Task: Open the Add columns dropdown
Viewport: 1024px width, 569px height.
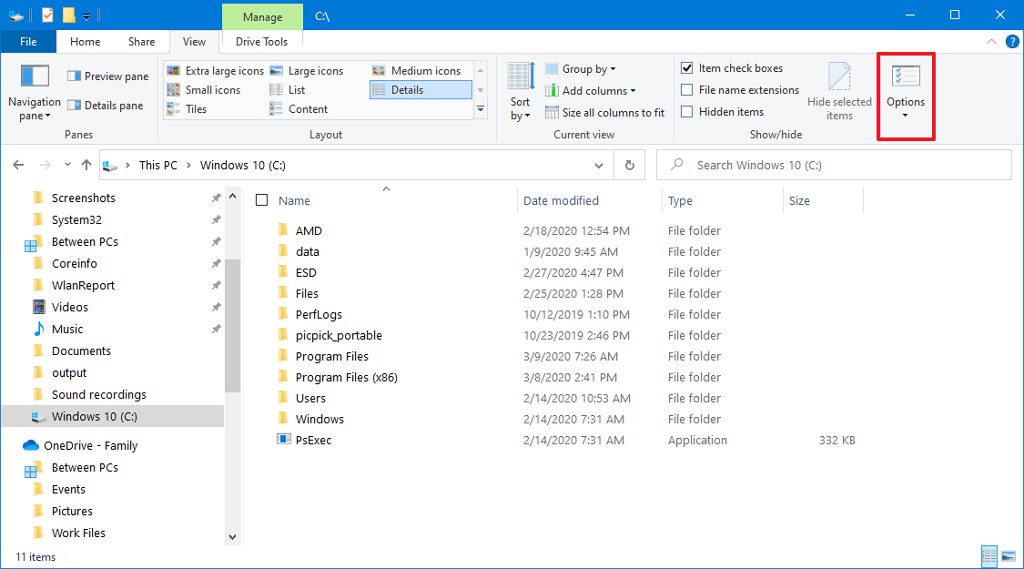Action: [x=590, y=91]
